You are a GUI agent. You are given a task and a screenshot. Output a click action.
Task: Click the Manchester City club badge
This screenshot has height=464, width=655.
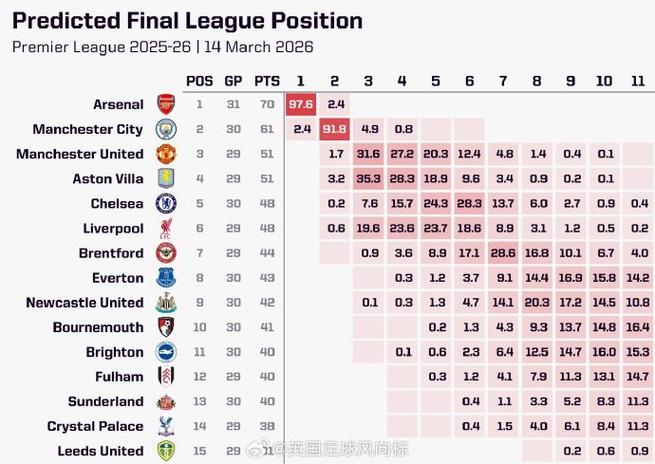166,129
